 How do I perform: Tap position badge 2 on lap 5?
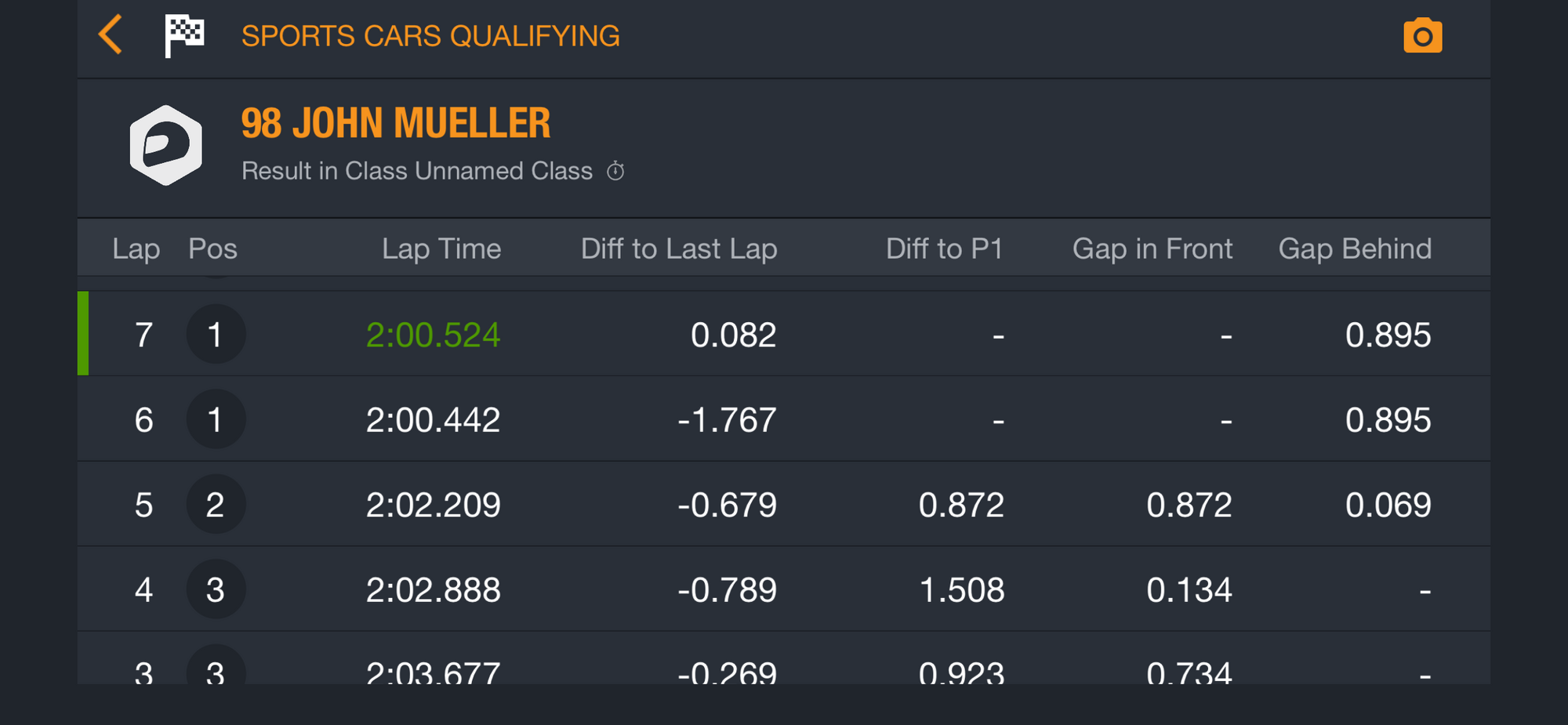click(x=216, y=505)
